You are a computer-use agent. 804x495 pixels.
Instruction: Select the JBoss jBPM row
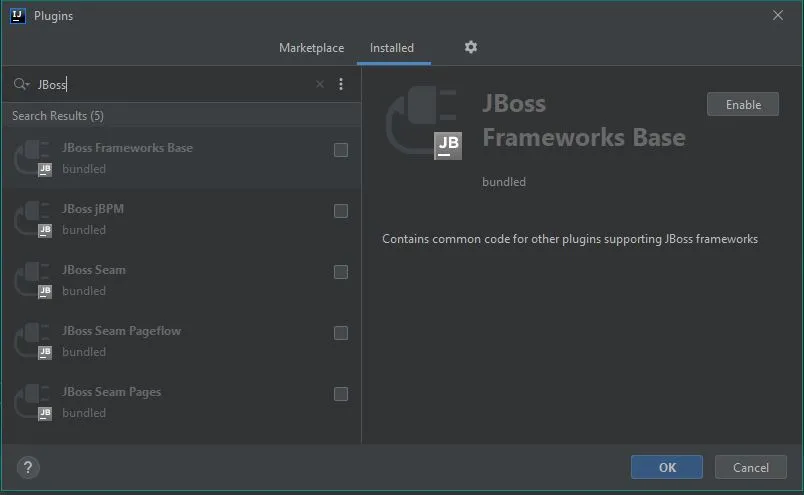[x=182, y=220]
